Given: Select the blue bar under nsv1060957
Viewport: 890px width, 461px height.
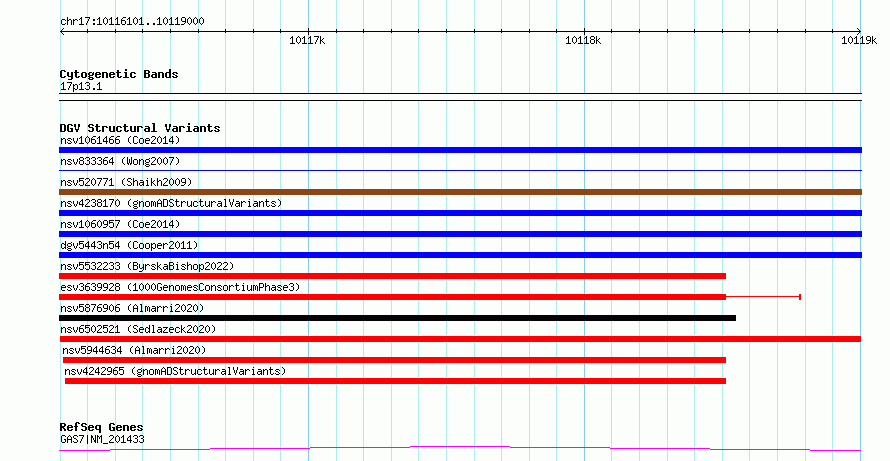Looking at the screenshot, I should (x=460, y=234).
